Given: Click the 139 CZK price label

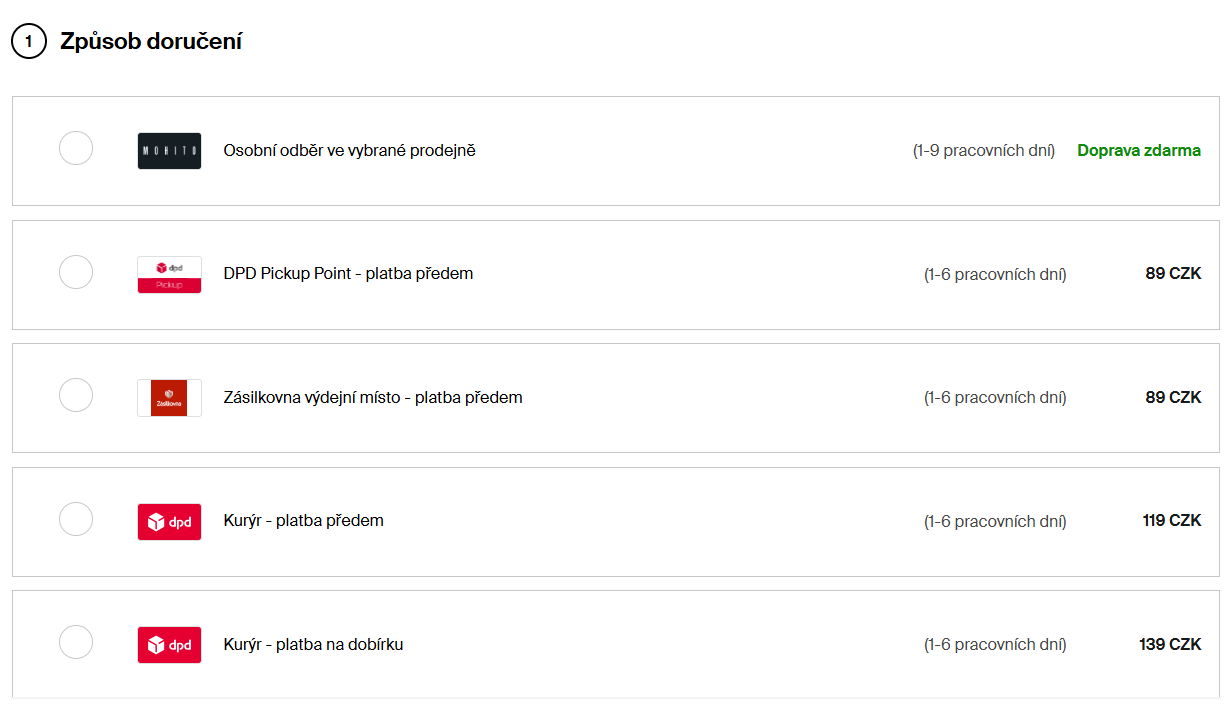Looking at the screenshot, I should click(1170, 645).
